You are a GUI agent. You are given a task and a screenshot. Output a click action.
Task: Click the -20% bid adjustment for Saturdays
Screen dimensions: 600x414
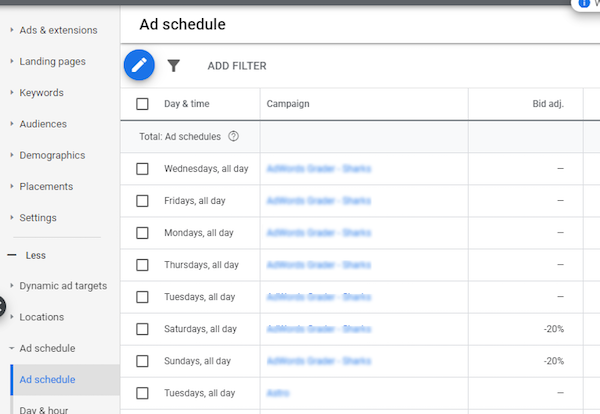coord(554,329)
